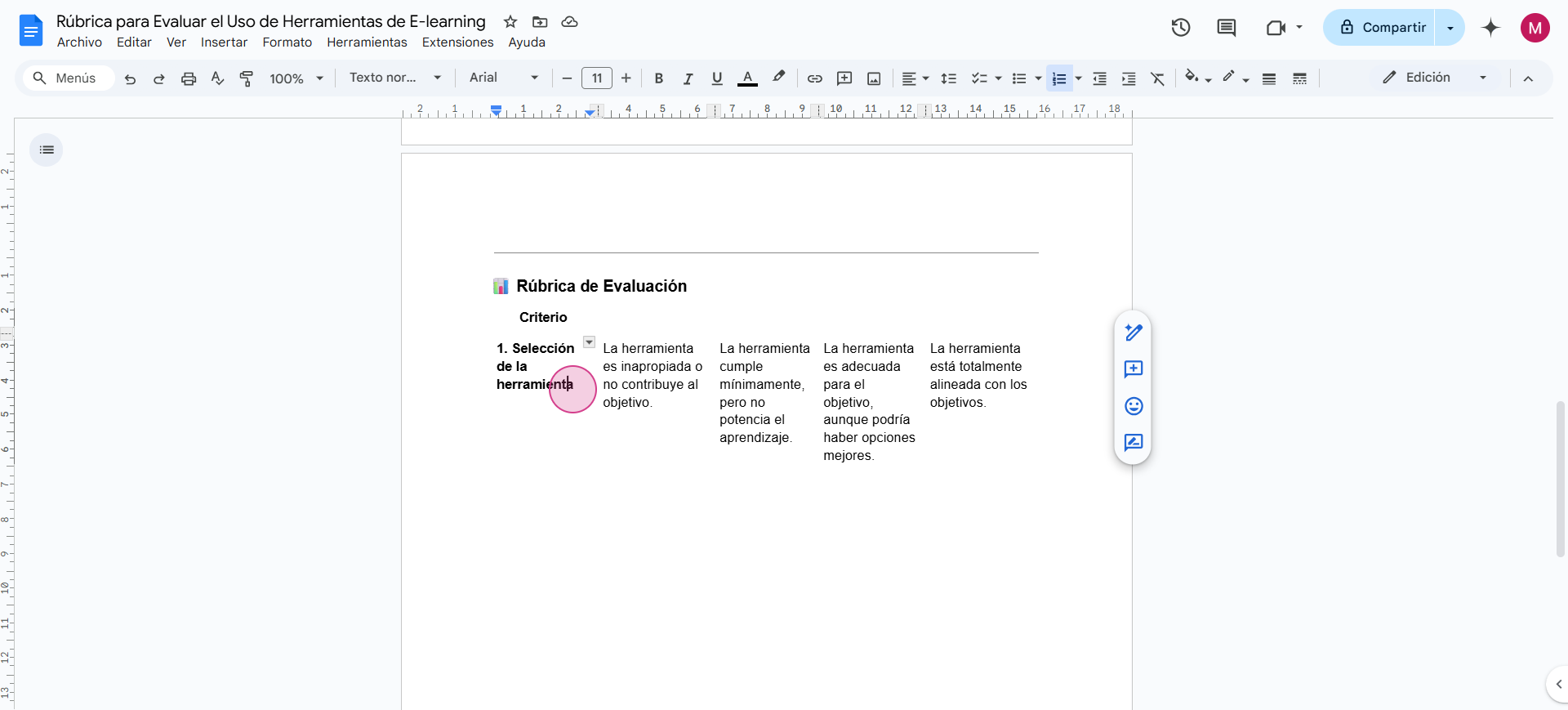
Task: Add an emoji reaction
Action: [1134, 406]
